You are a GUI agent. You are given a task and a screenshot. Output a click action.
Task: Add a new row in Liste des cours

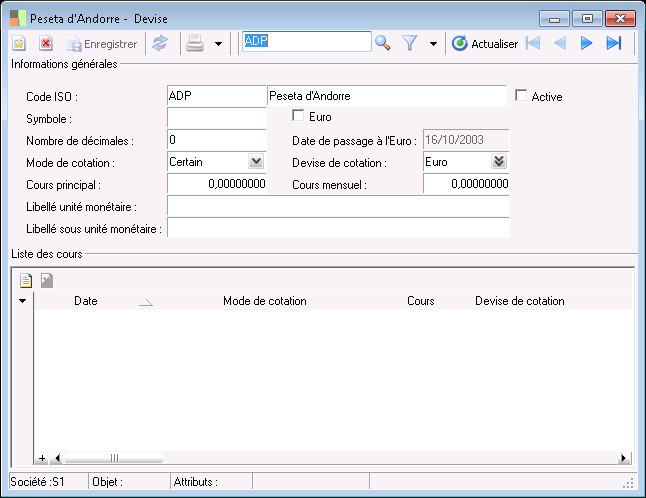pos(27,281)
